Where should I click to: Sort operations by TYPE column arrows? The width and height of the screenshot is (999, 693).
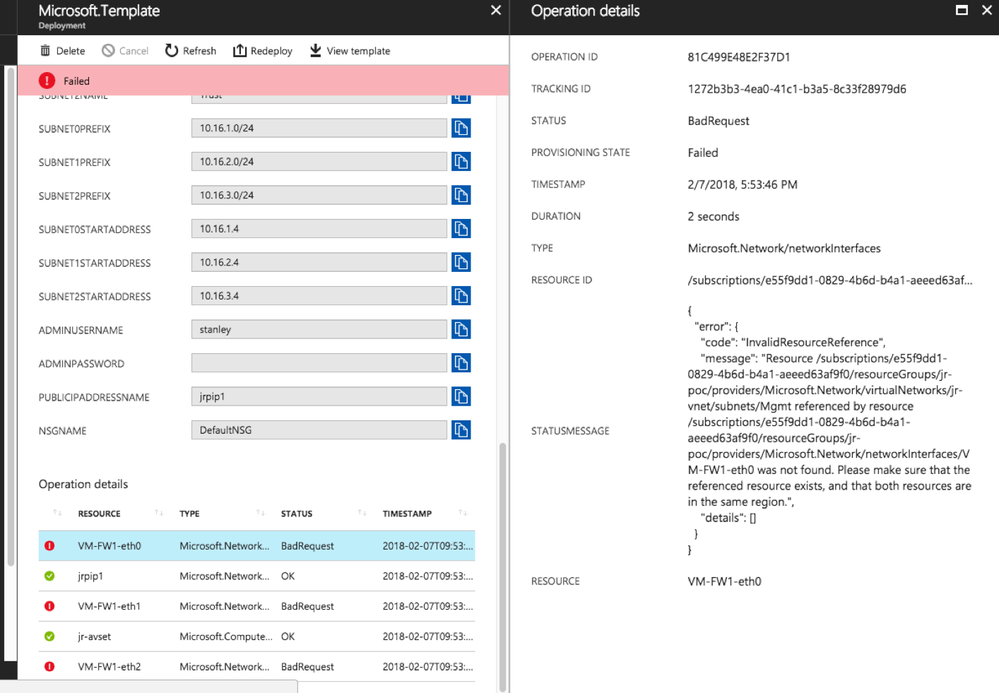click(x=261, y=514)
